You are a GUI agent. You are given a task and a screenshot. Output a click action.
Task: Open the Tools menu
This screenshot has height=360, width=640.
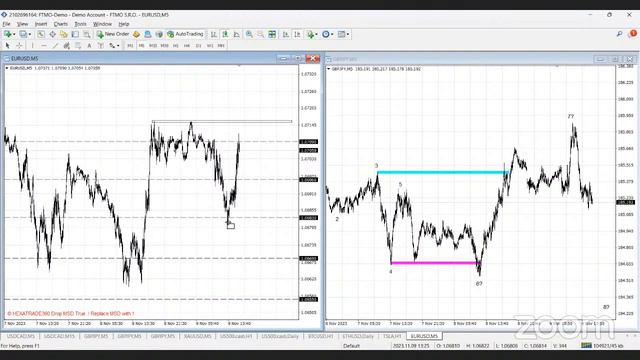[x=80, y=24]
